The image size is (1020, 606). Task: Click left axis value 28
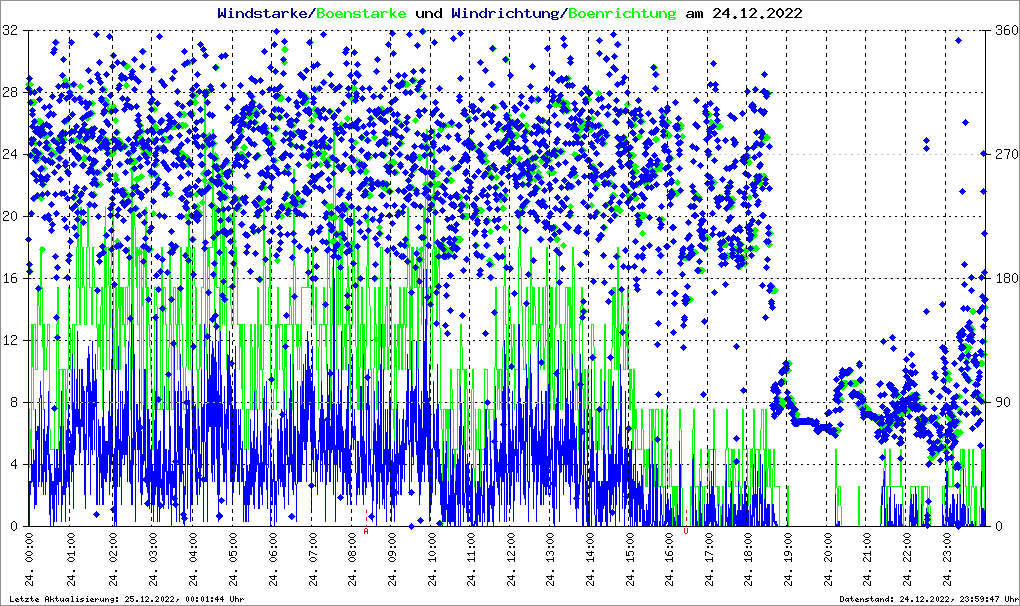tap(10, 92)
